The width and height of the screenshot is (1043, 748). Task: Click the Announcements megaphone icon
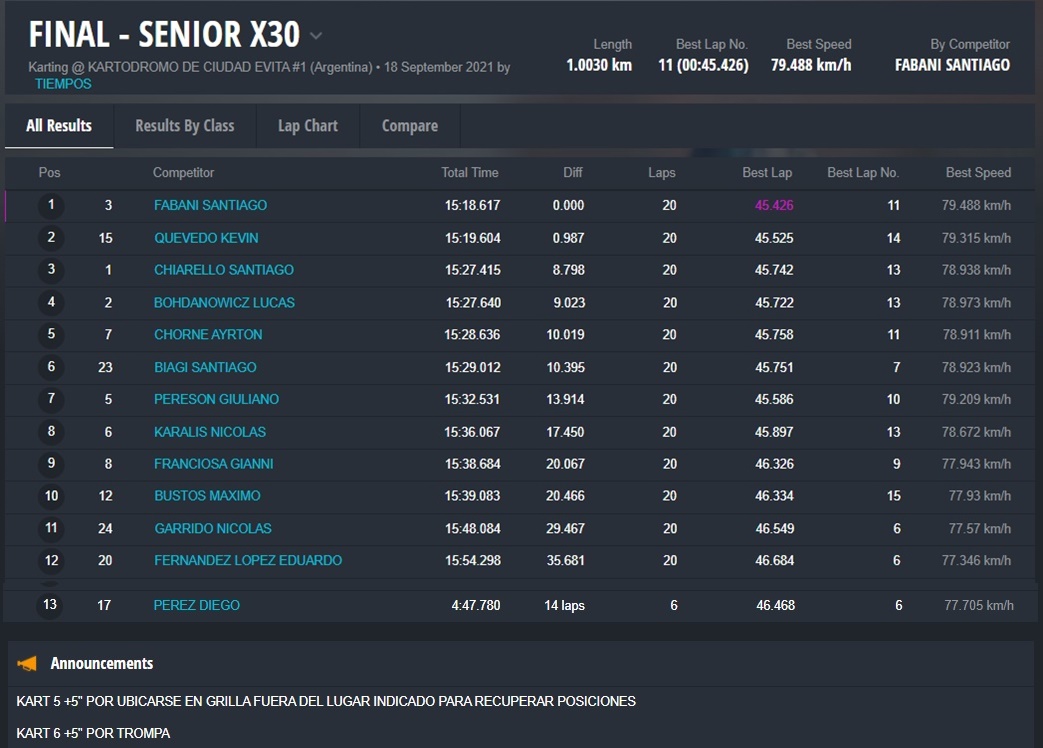pyautogui.click(x=27, y=663)
